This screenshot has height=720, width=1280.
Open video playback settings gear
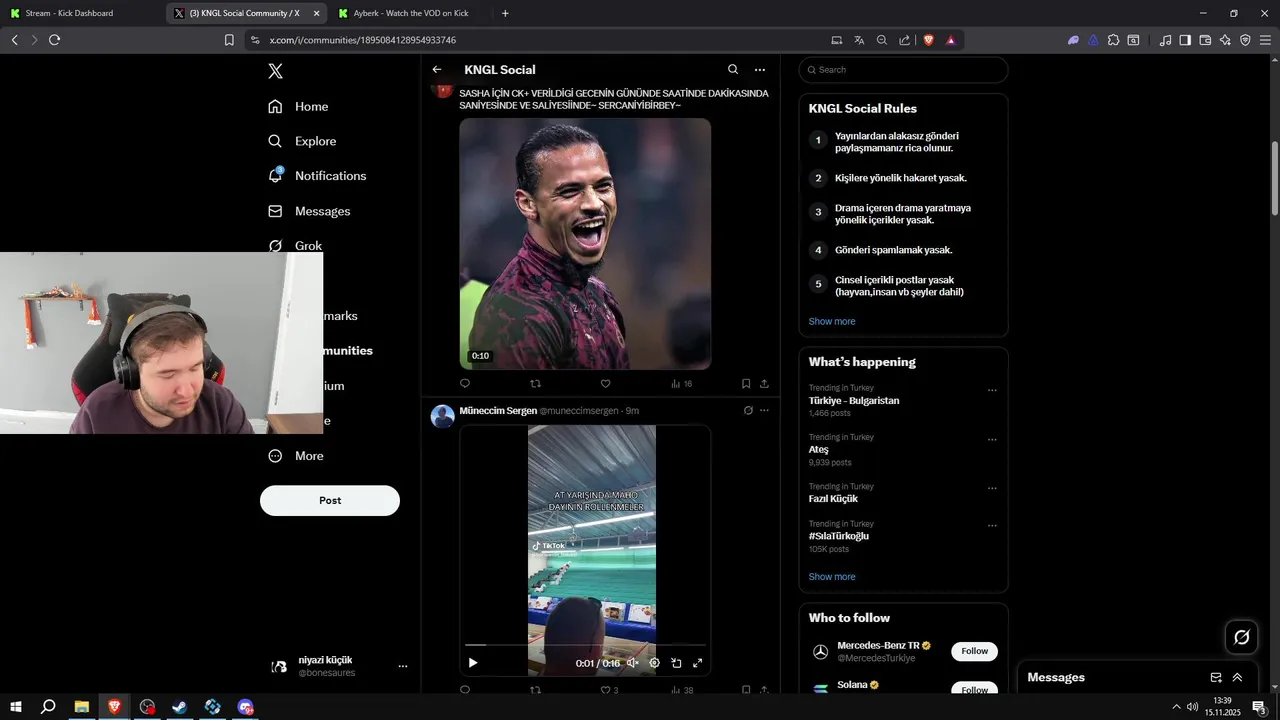point(654,663)
